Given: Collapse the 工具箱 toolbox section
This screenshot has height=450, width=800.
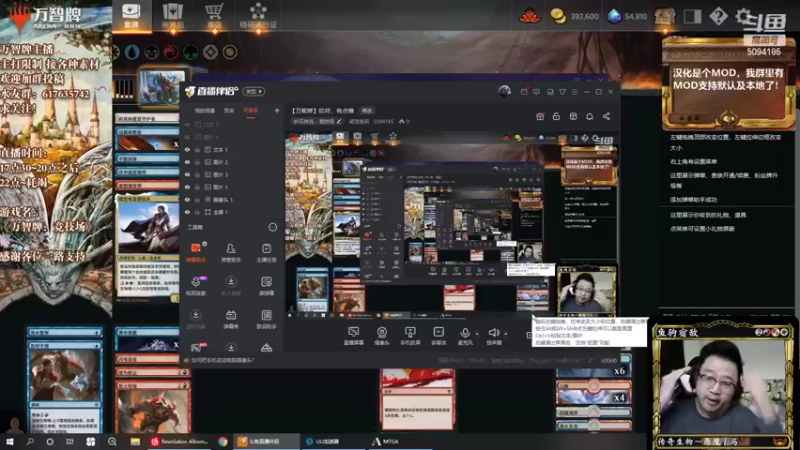Looking at the screenshot, I should [272, 227].
